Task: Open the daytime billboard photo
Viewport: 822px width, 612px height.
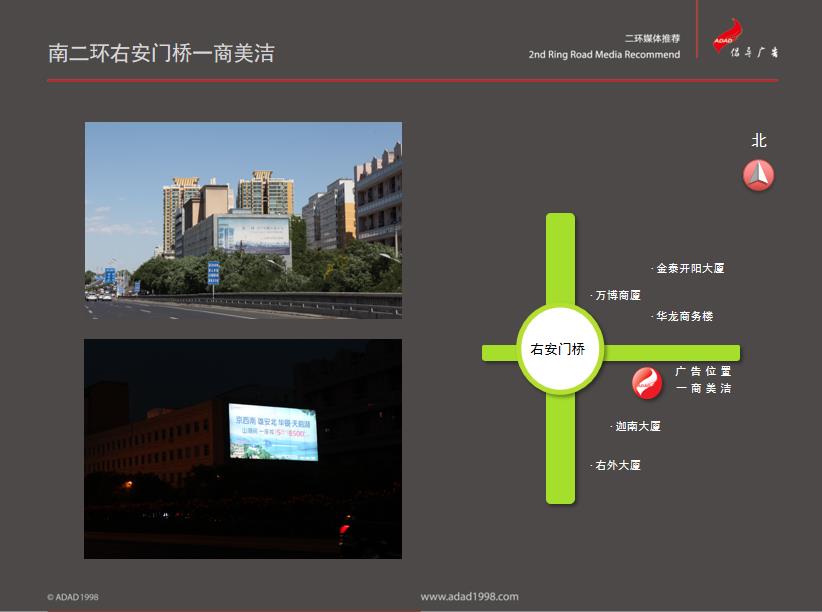Action: coord(243,220)
